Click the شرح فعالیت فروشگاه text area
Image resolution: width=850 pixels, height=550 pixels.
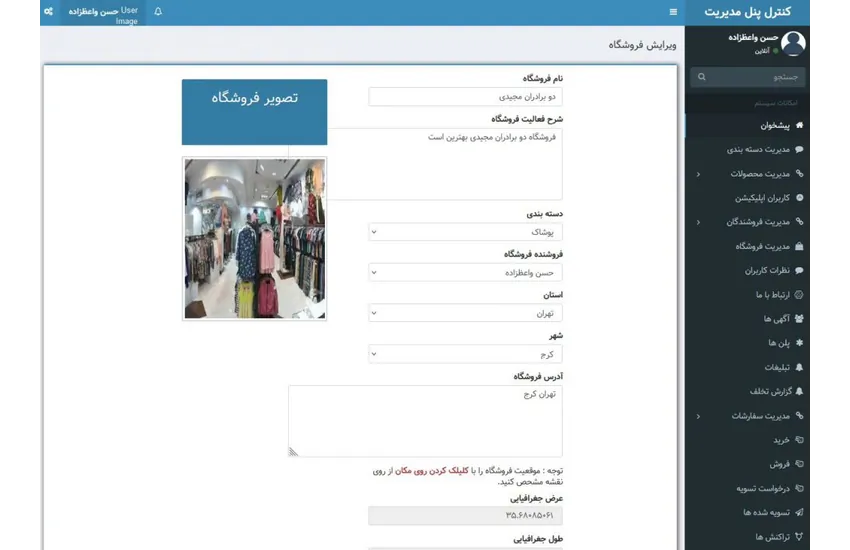[x=445, y=164]
